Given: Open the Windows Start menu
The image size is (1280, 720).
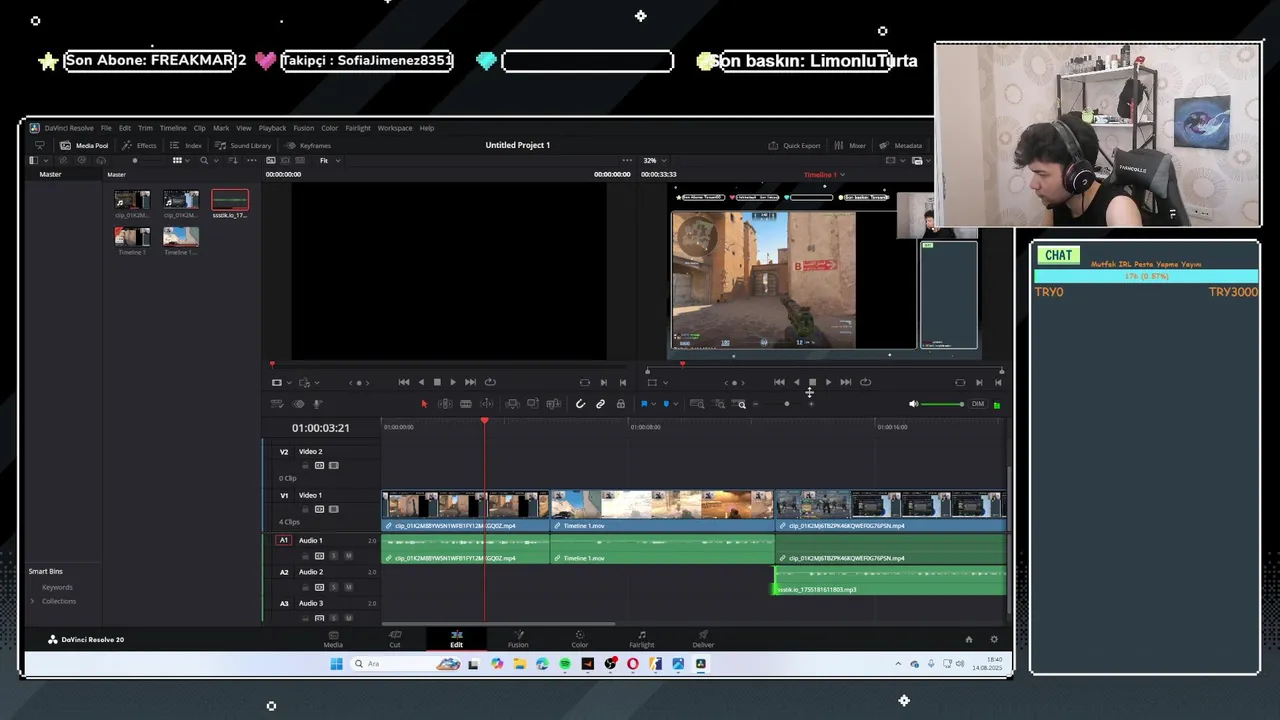Looking at the screenshot, I should click(x=336, y=664).
